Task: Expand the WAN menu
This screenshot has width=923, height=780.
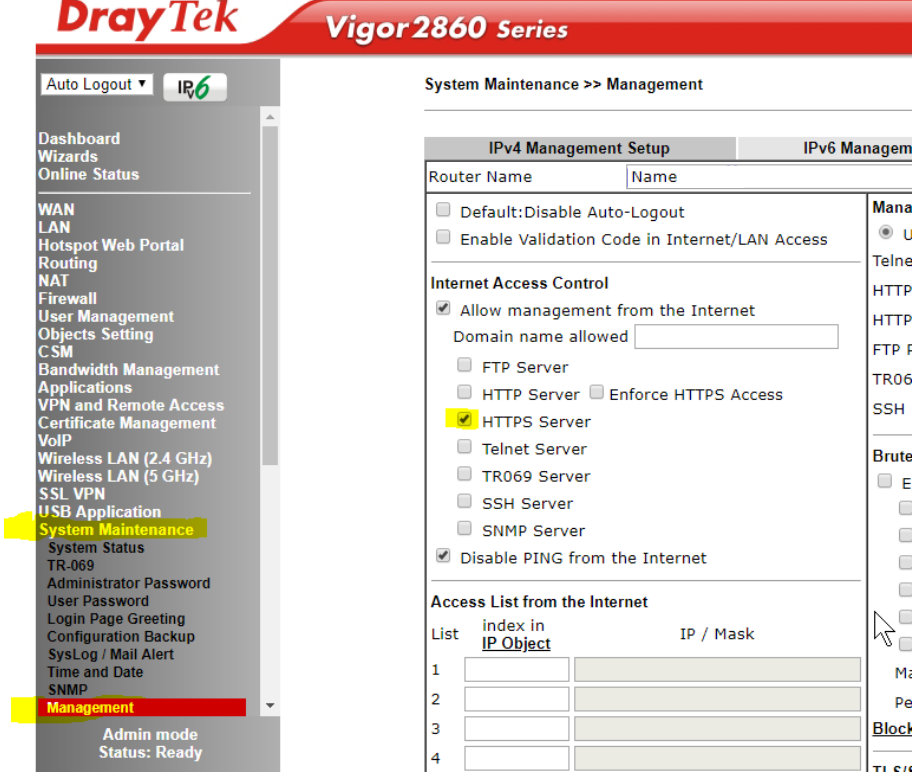Action: tap(56, 210)
